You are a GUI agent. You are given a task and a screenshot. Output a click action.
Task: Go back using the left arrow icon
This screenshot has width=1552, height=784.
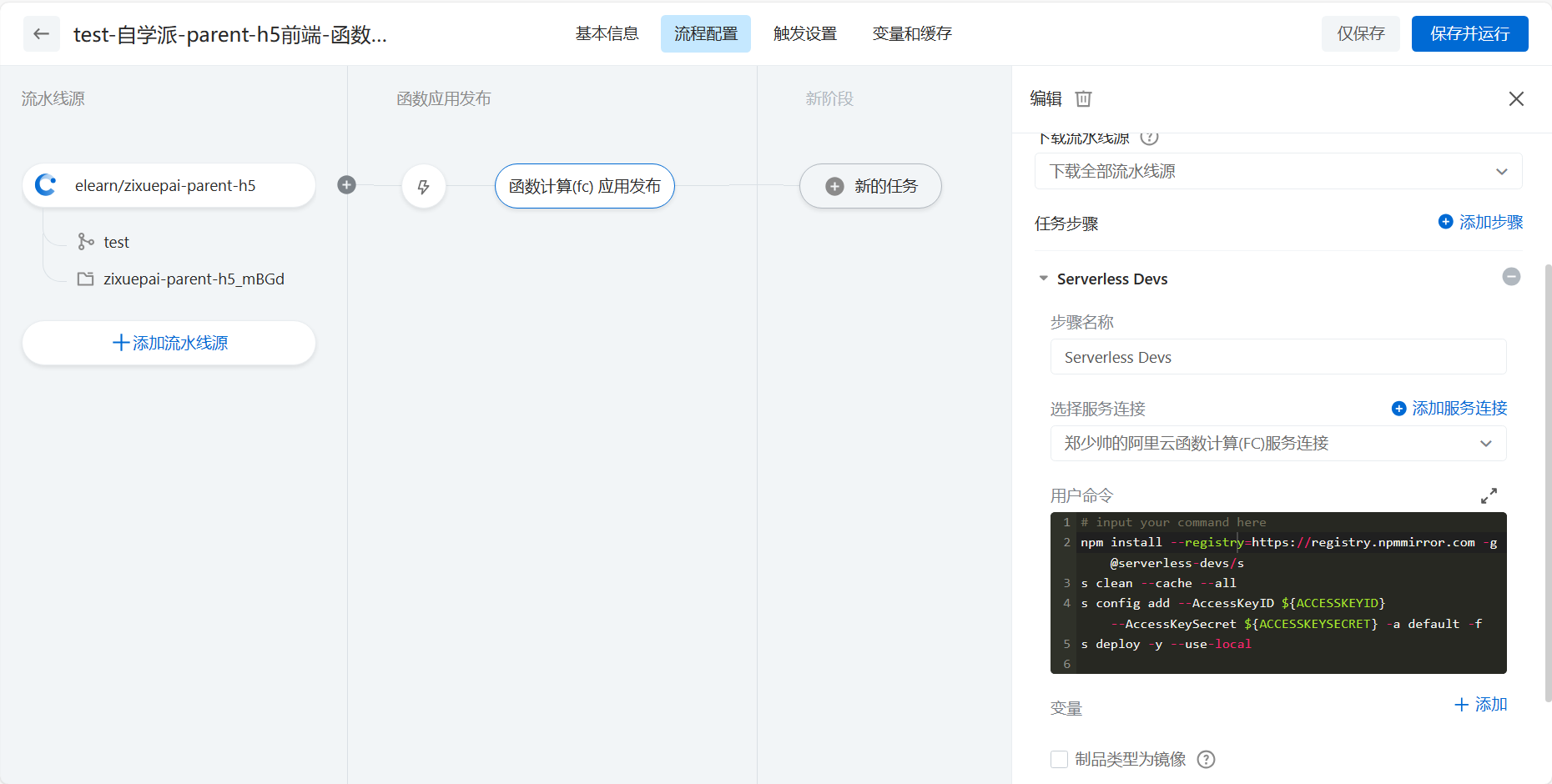tap(42, 34)
